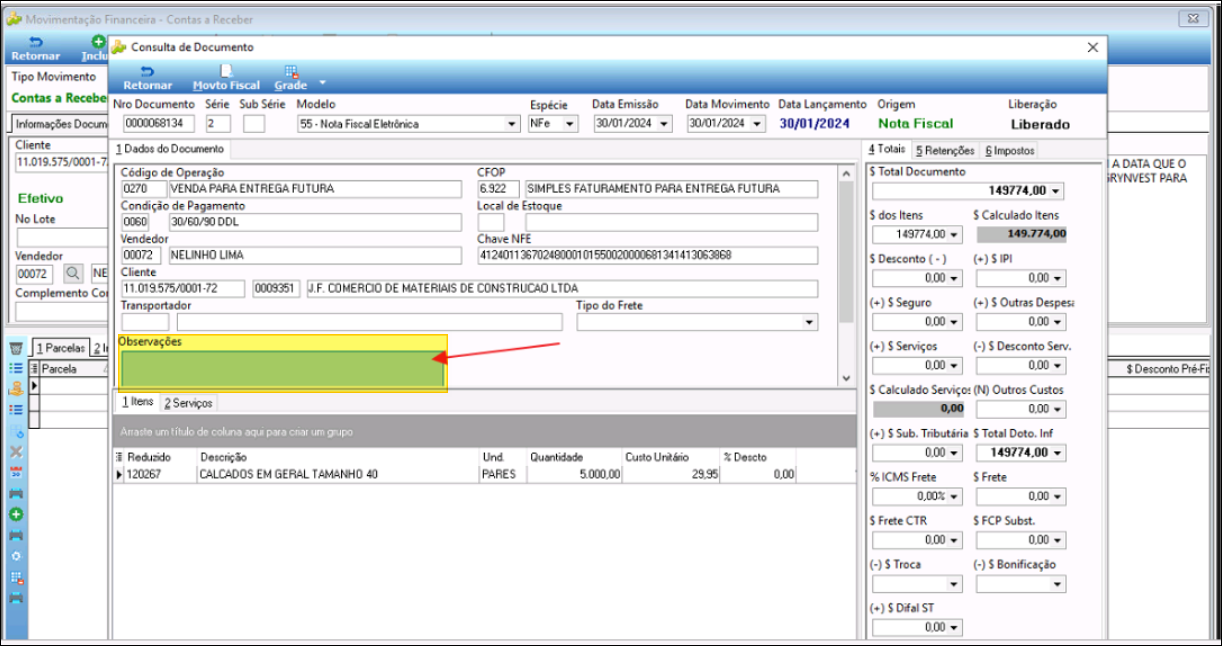The height and width of the screenshot is (646, 1222).
Task: Expand the Tipo do Frete dropdown
Action: tap(808, 322)
